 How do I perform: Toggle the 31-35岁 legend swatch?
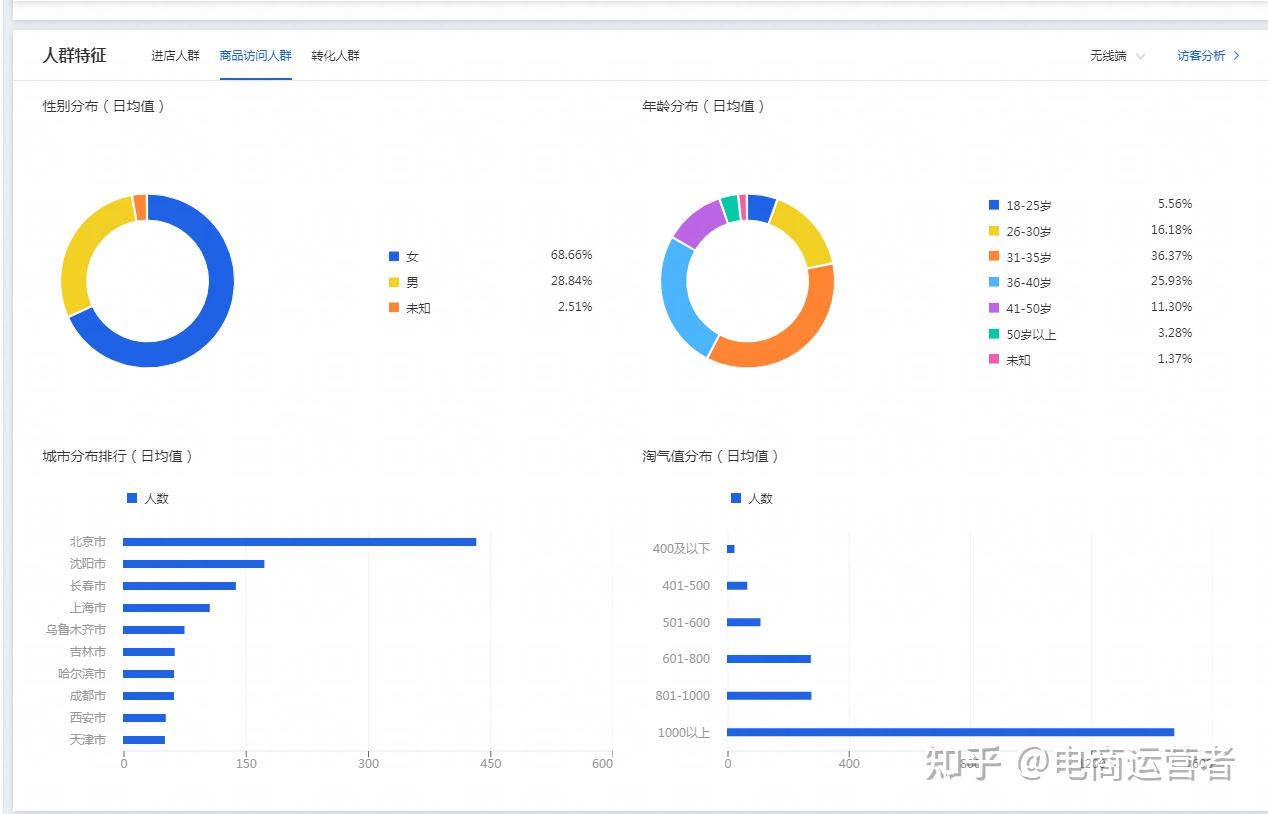994,256
